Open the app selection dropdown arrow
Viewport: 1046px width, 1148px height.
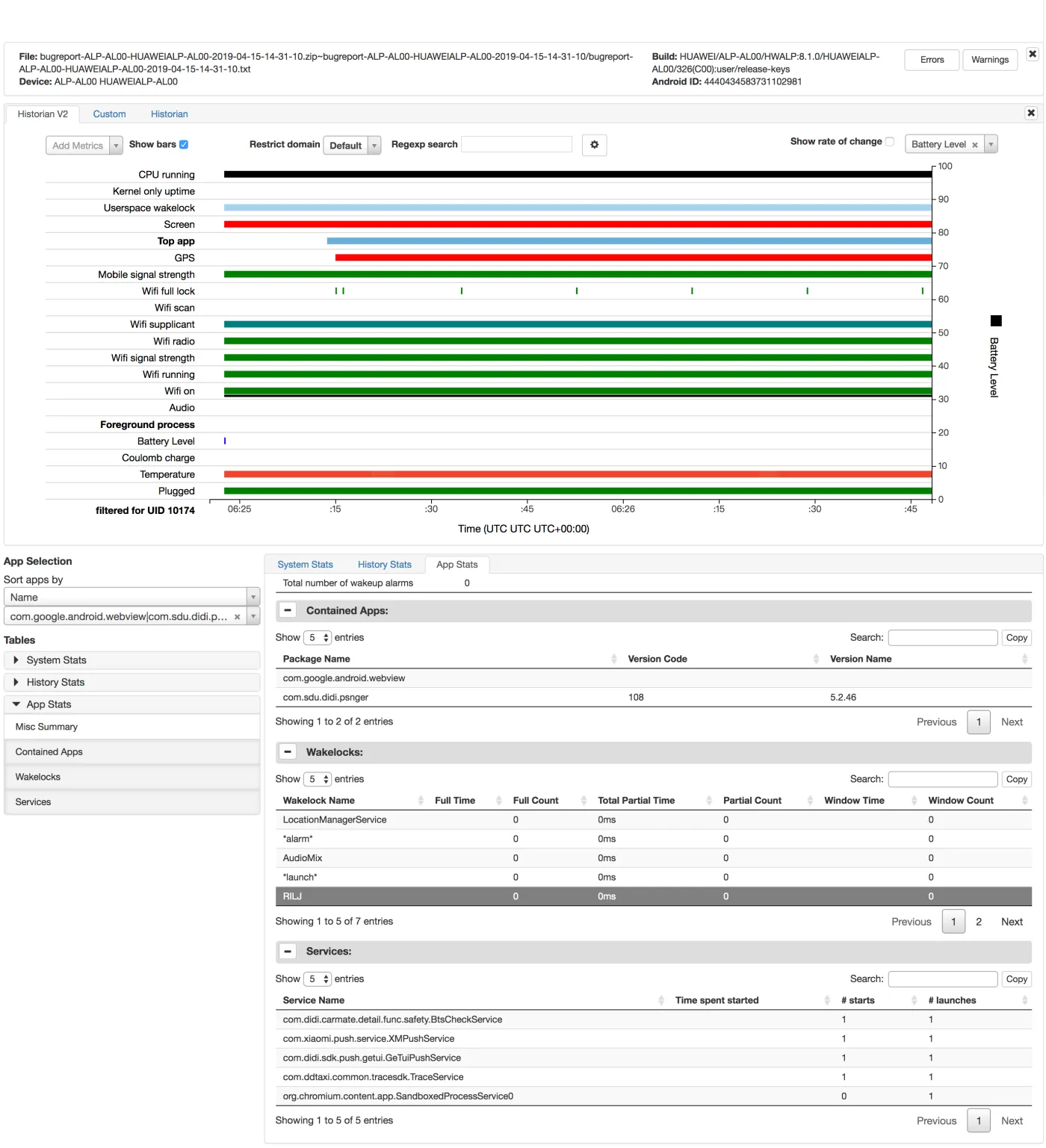click(x=253, y=617)
